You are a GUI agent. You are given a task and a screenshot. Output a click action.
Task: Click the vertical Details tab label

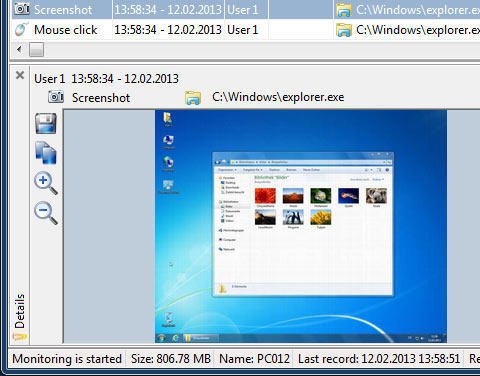tap(20, 311)
